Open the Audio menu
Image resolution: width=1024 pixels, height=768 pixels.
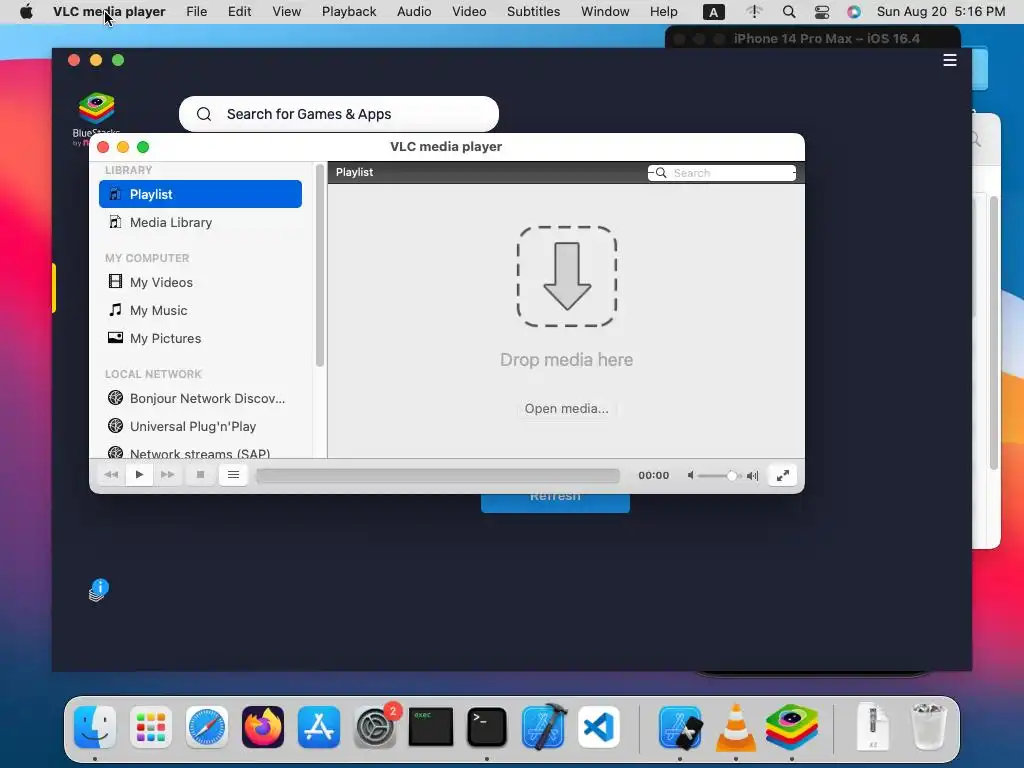[x=414, y=12]
